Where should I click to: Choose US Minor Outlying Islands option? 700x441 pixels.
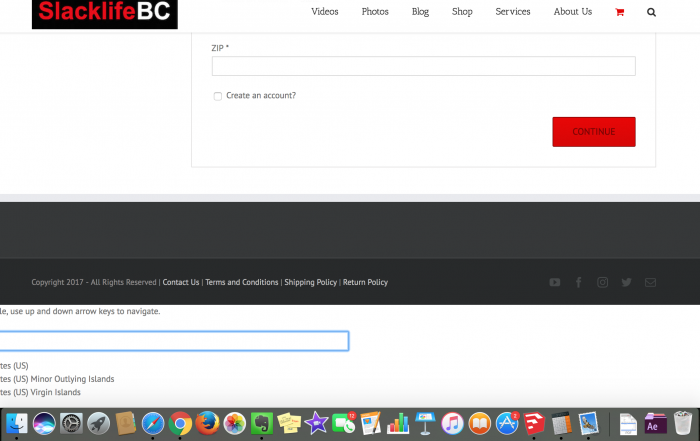click(57, 379)
